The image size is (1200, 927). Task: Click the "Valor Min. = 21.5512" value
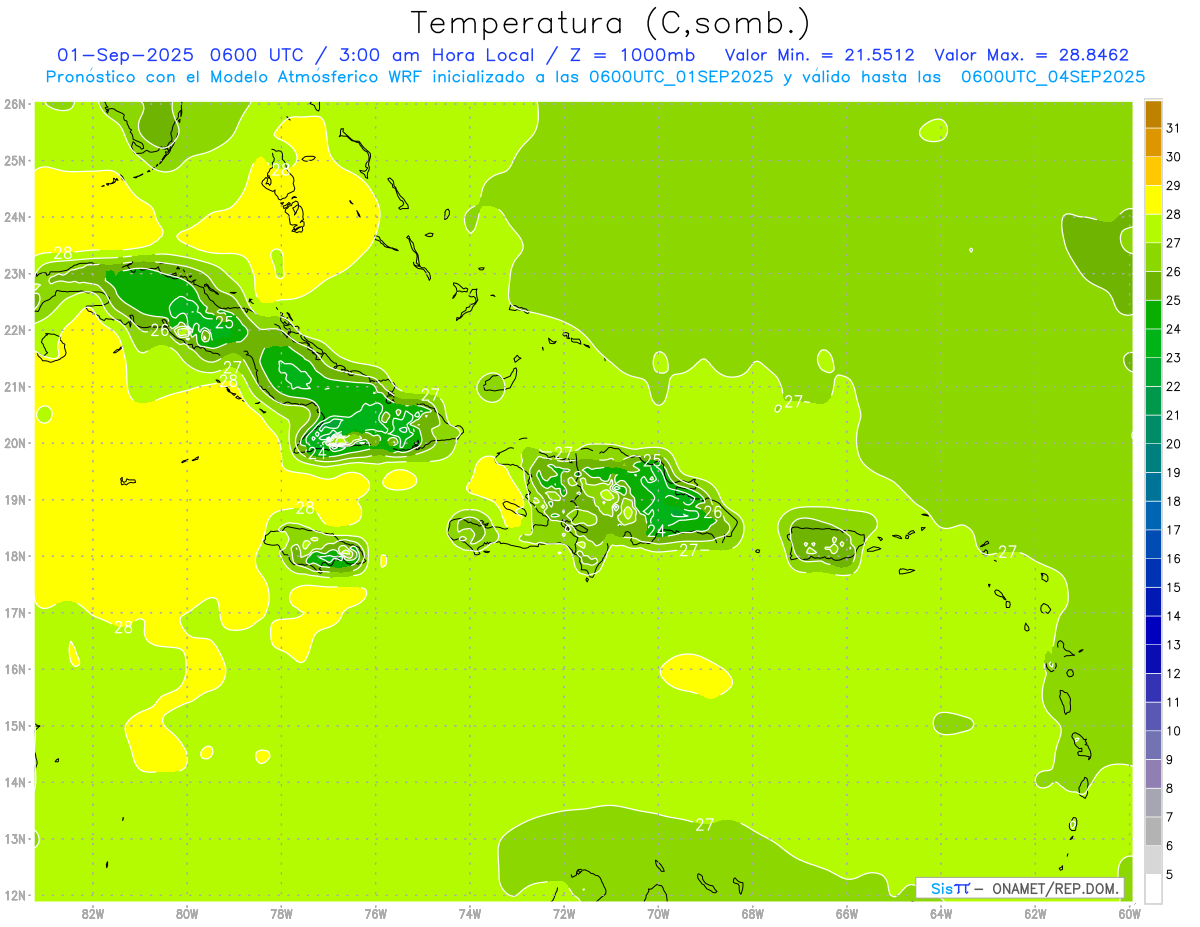tap(819, 55)
